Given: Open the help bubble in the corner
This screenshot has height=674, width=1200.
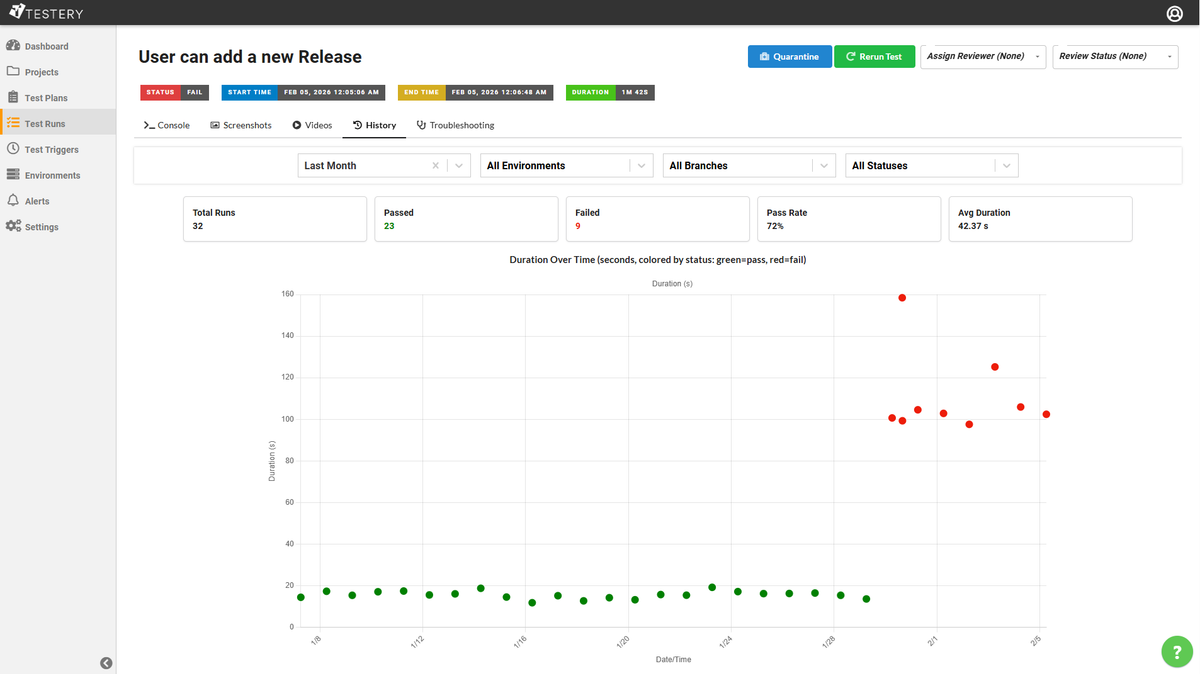Looking at the screenshot, I should [x=1176, y=651].
